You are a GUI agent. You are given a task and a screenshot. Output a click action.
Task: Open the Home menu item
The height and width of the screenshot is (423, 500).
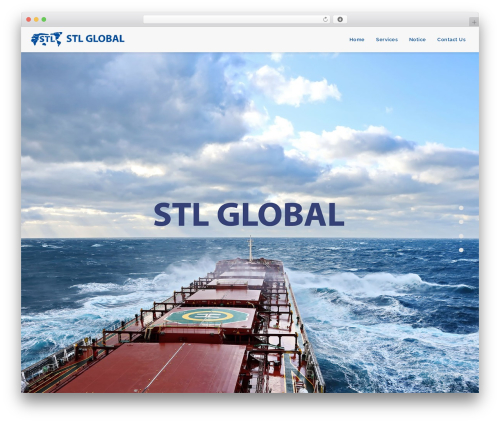coord(356,39)
